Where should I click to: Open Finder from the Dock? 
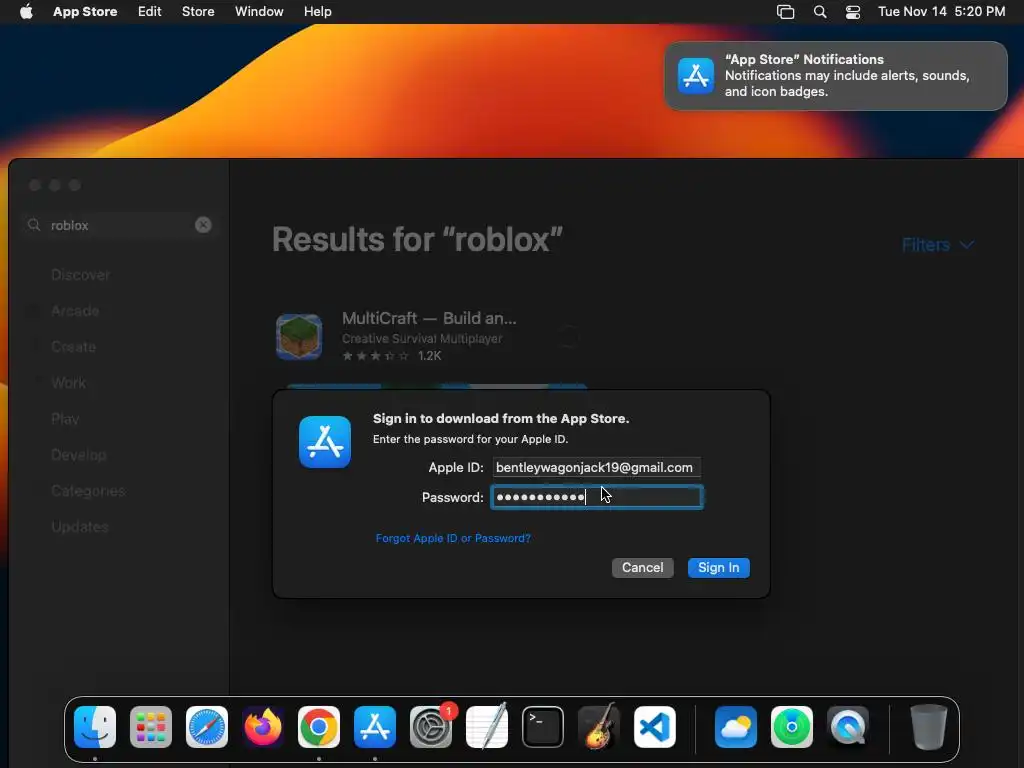pos(95,727)
